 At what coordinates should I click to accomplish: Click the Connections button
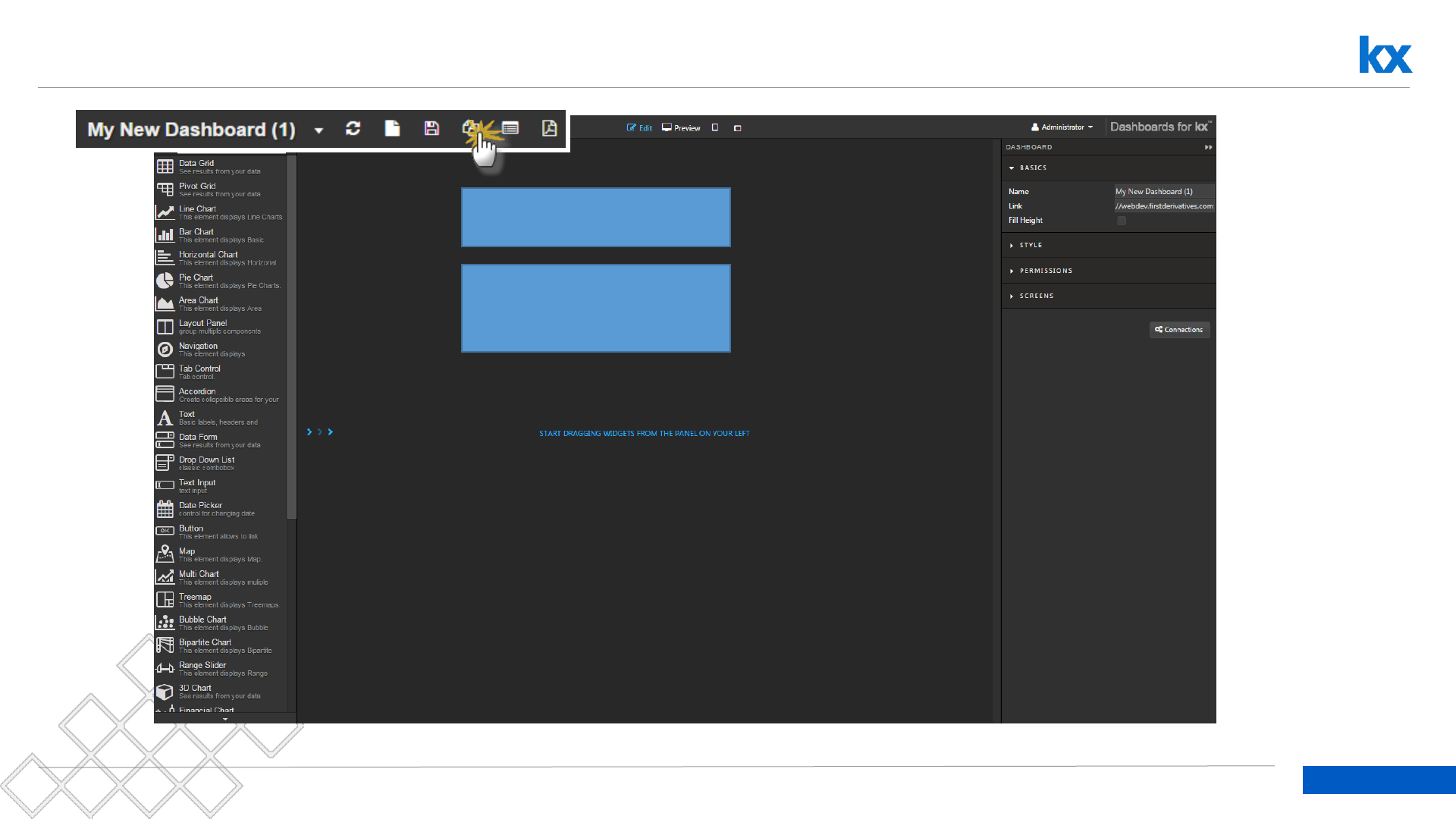1179,330
